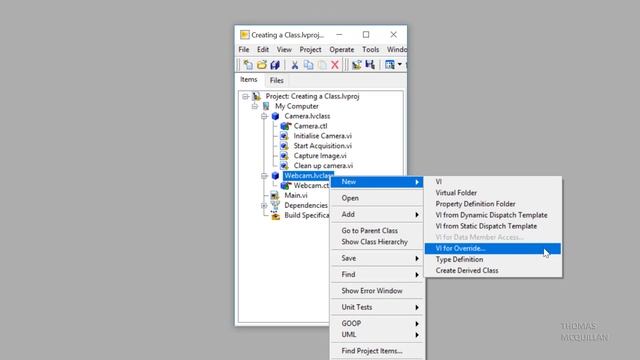Collapse the My Computer tree node

click(255, 106)
